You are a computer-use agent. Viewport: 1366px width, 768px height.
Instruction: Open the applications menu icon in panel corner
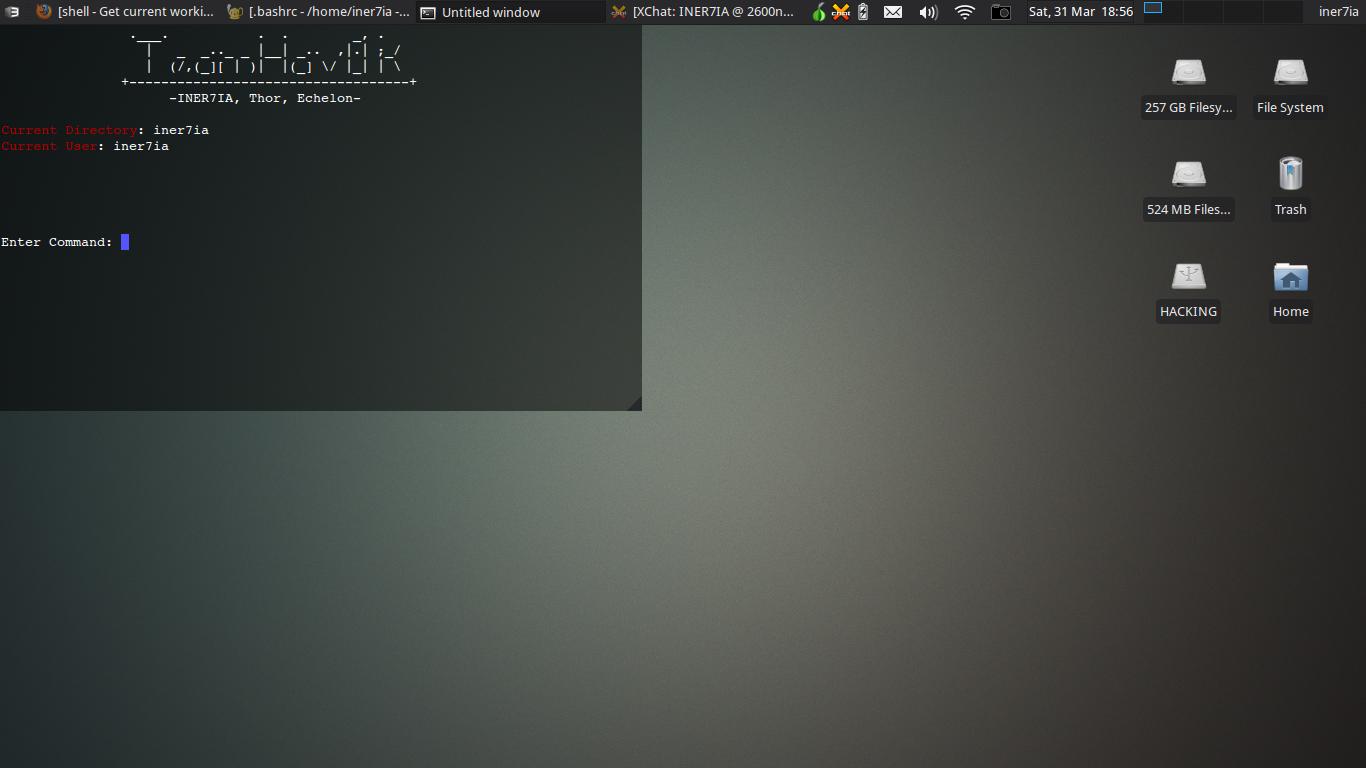(x=12, y=12)
